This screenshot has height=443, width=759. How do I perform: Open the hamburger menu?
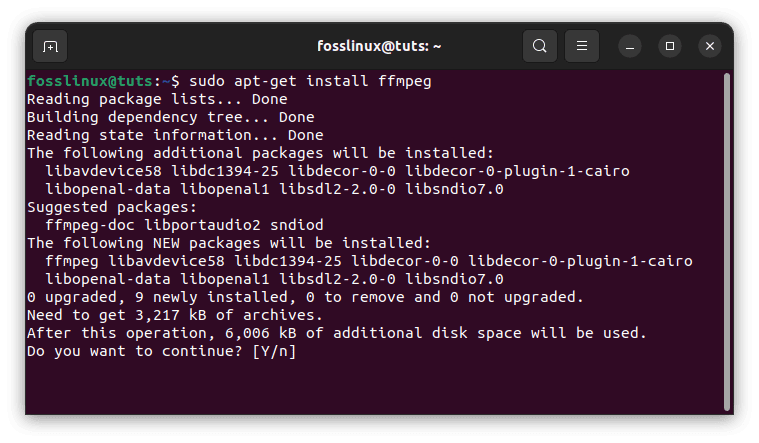pyautogui.click(x=582, y=46)
